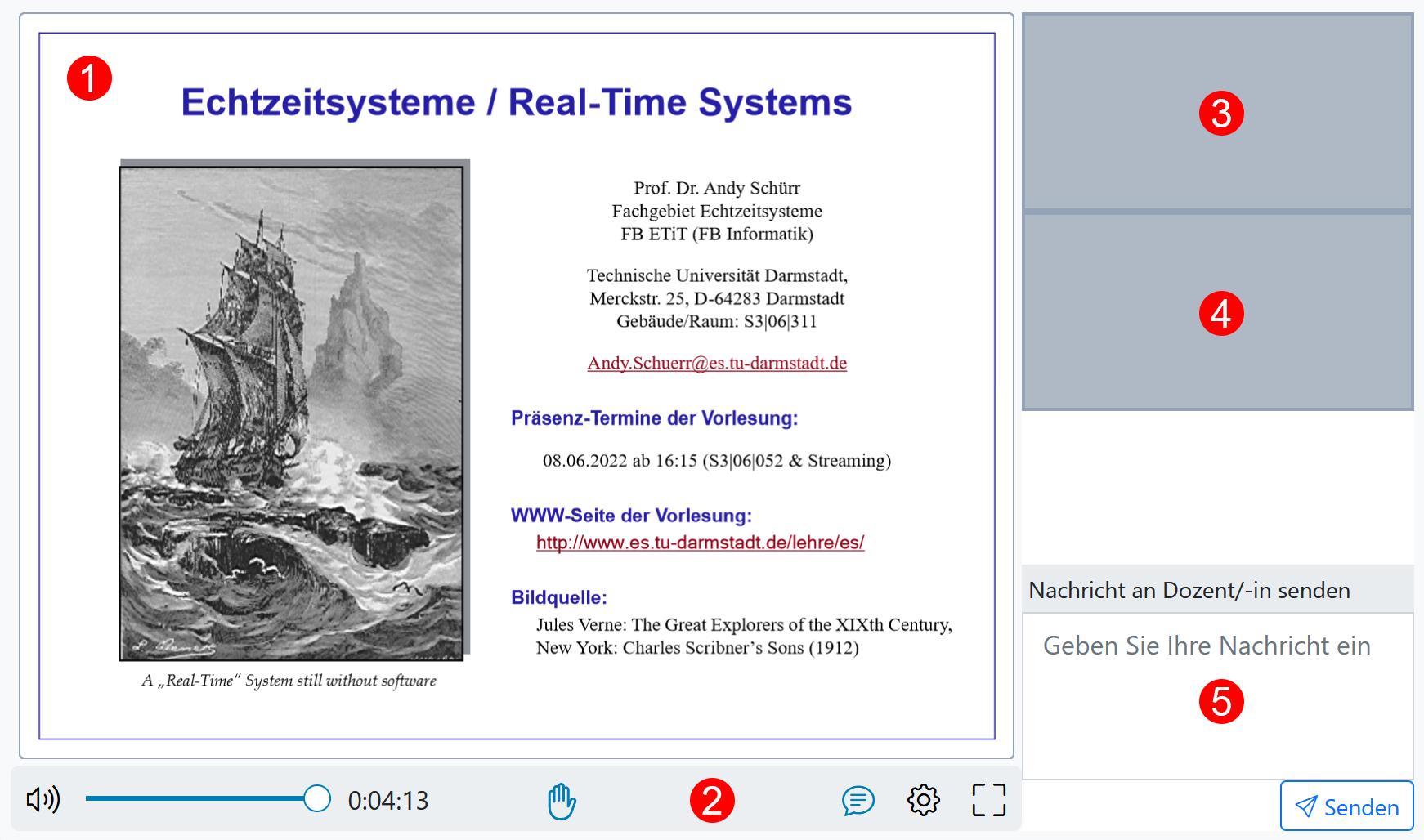Click the "Geben Sie Ihre Nachricht ein" placeholder text

click(x=1207, y=646)
